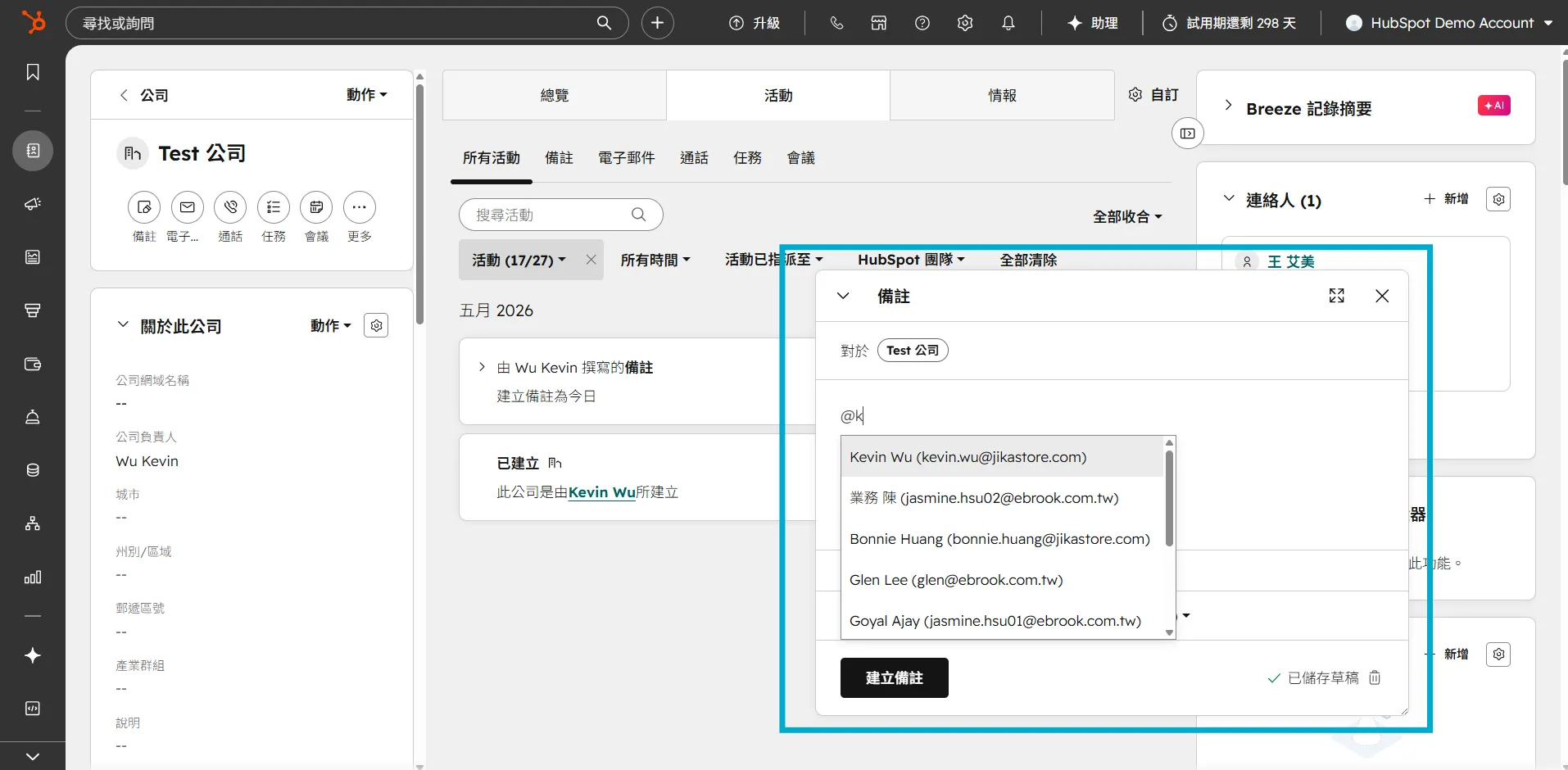The width and height of the screenshot is (1568, 770).
Task: Select the 任務 activity sub-tab
Action: 747,157
